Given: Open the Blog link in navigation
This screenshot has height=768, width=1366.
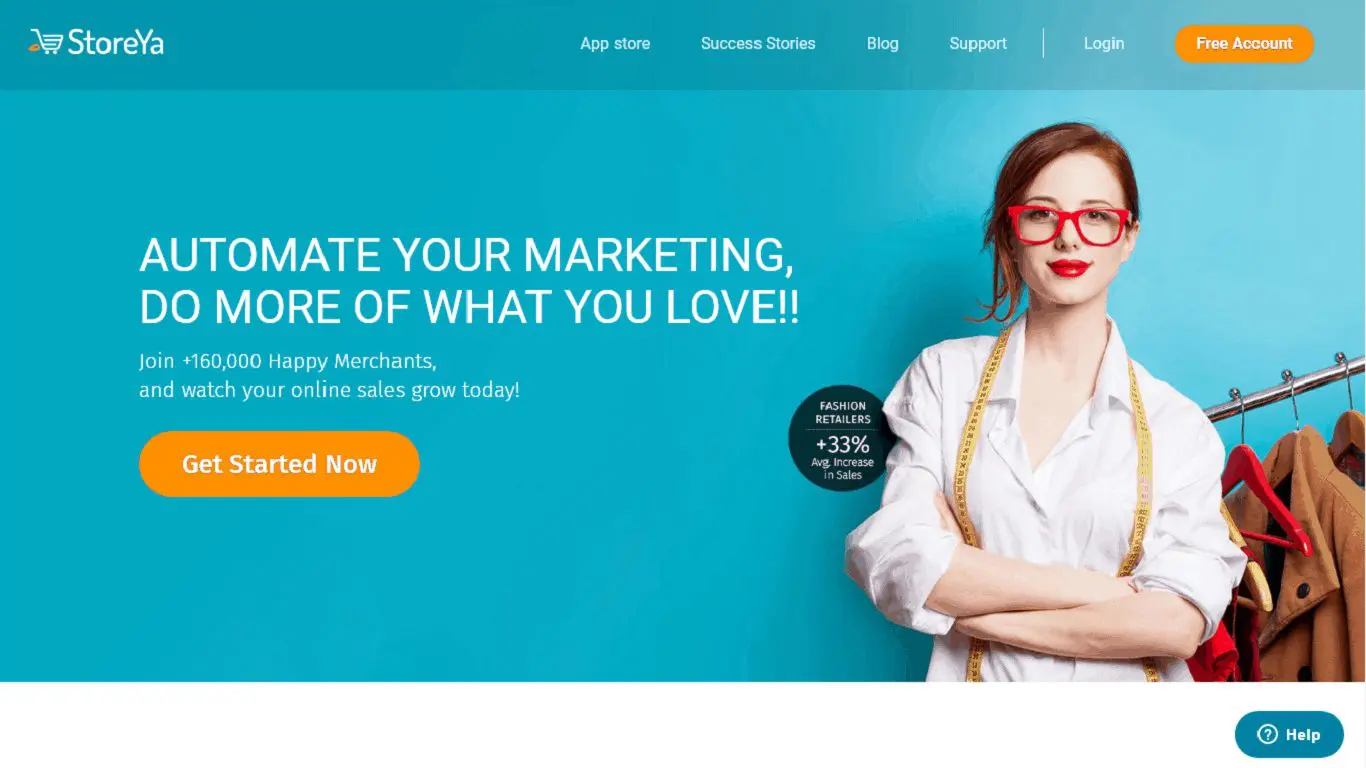Looking at the screenshot, I should pos(882,44).
